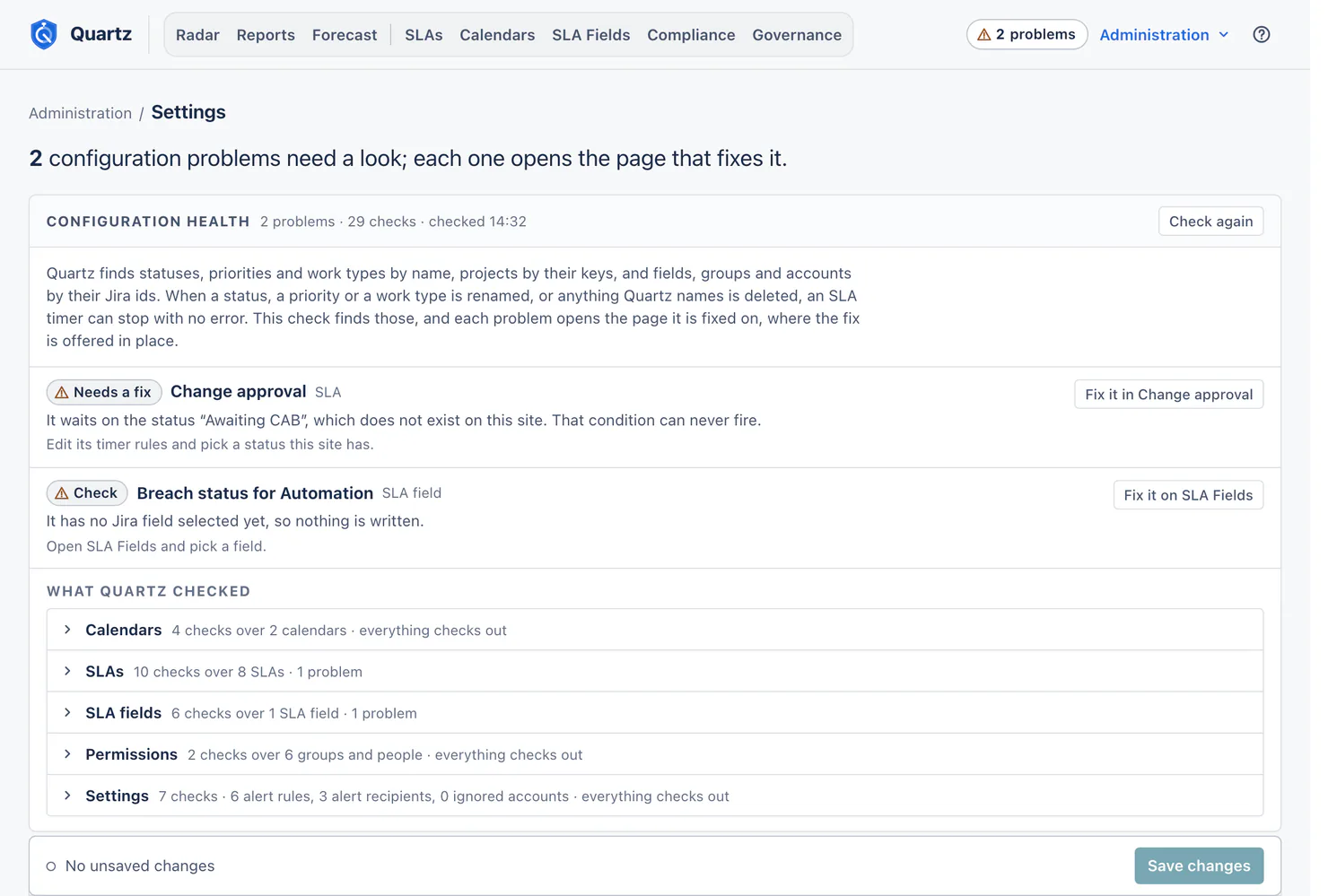The image size is (1328, 896).
Task: Click the Save changes button
Action: tap(1199, 866)
